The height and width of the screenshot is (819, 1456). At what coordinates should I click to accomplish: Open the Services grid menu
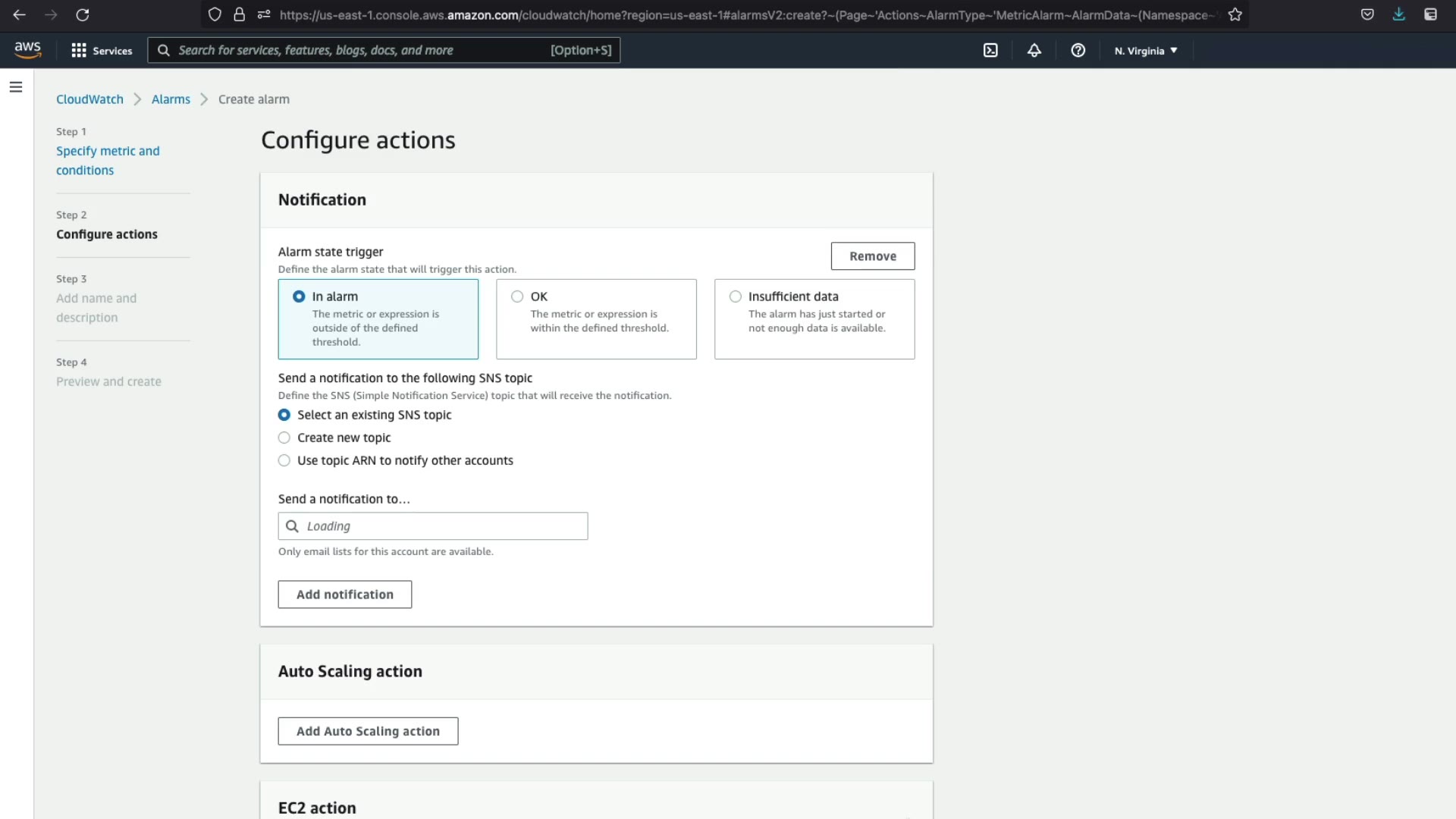[101, 50]
